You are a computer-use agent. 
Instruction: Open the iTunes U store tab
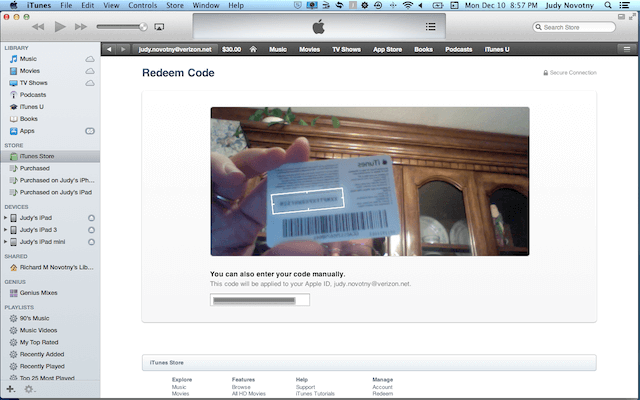pyautogui.click(x=497, y=49)
